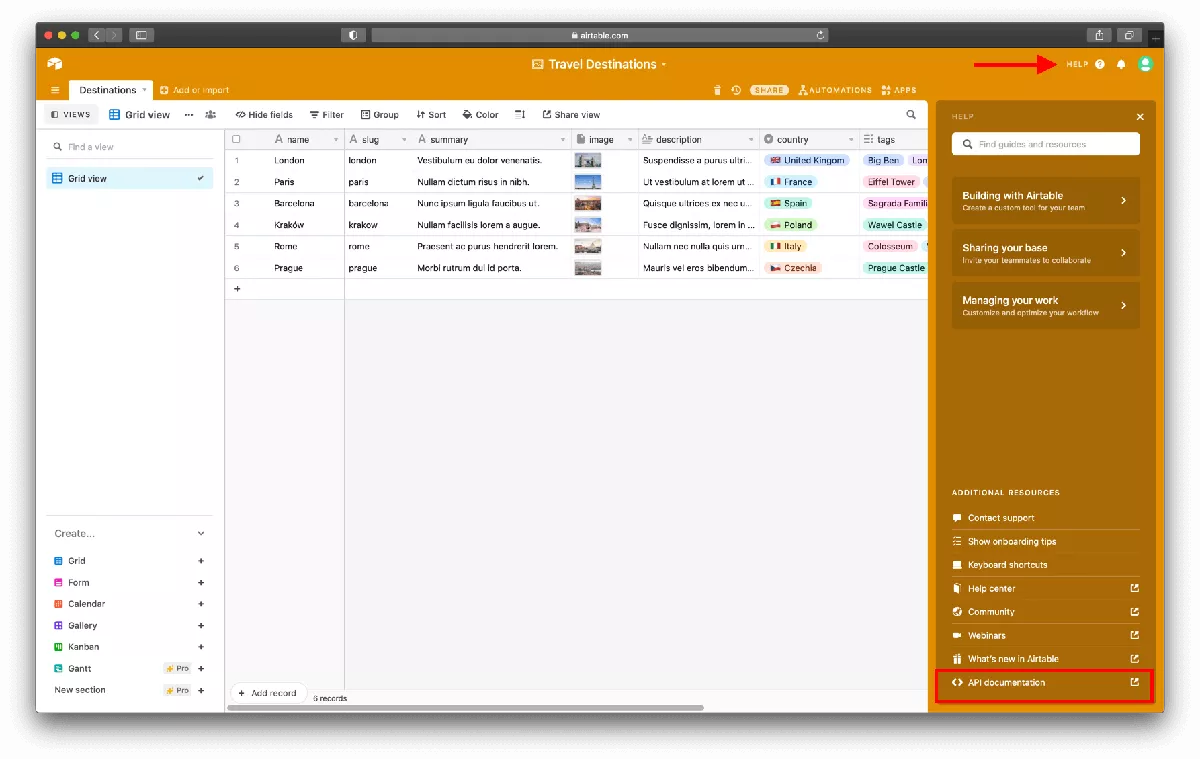Viewport: 1200px width, 759px height.
Task: Open the Automations menu
Action: pos(835,90)
